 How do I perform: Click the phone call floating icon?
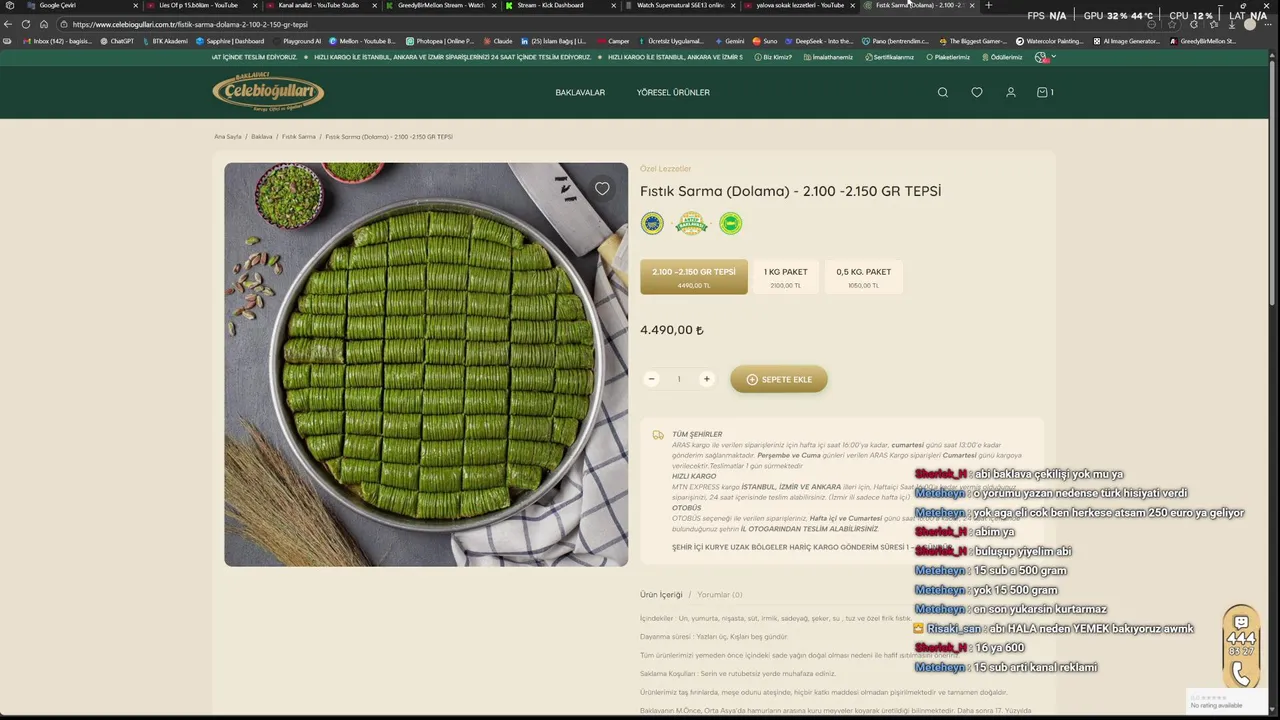(1241, 673)
